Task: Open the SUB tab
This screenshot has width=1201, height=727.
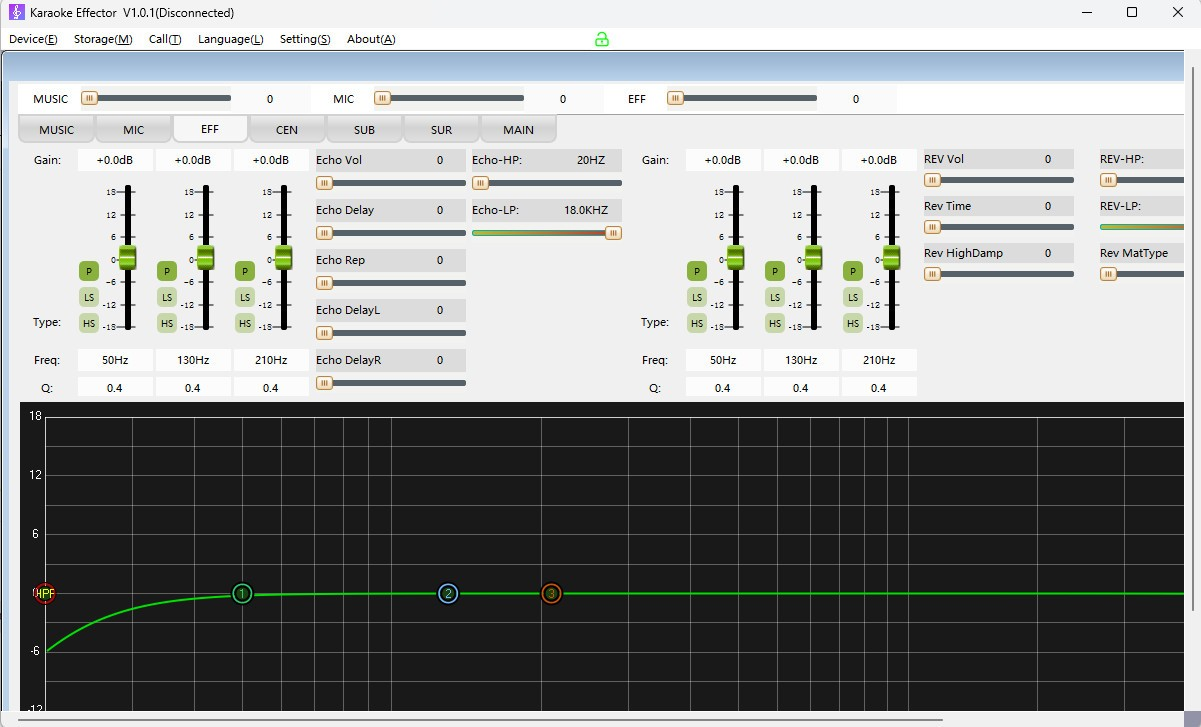Action: click(364, 130)
